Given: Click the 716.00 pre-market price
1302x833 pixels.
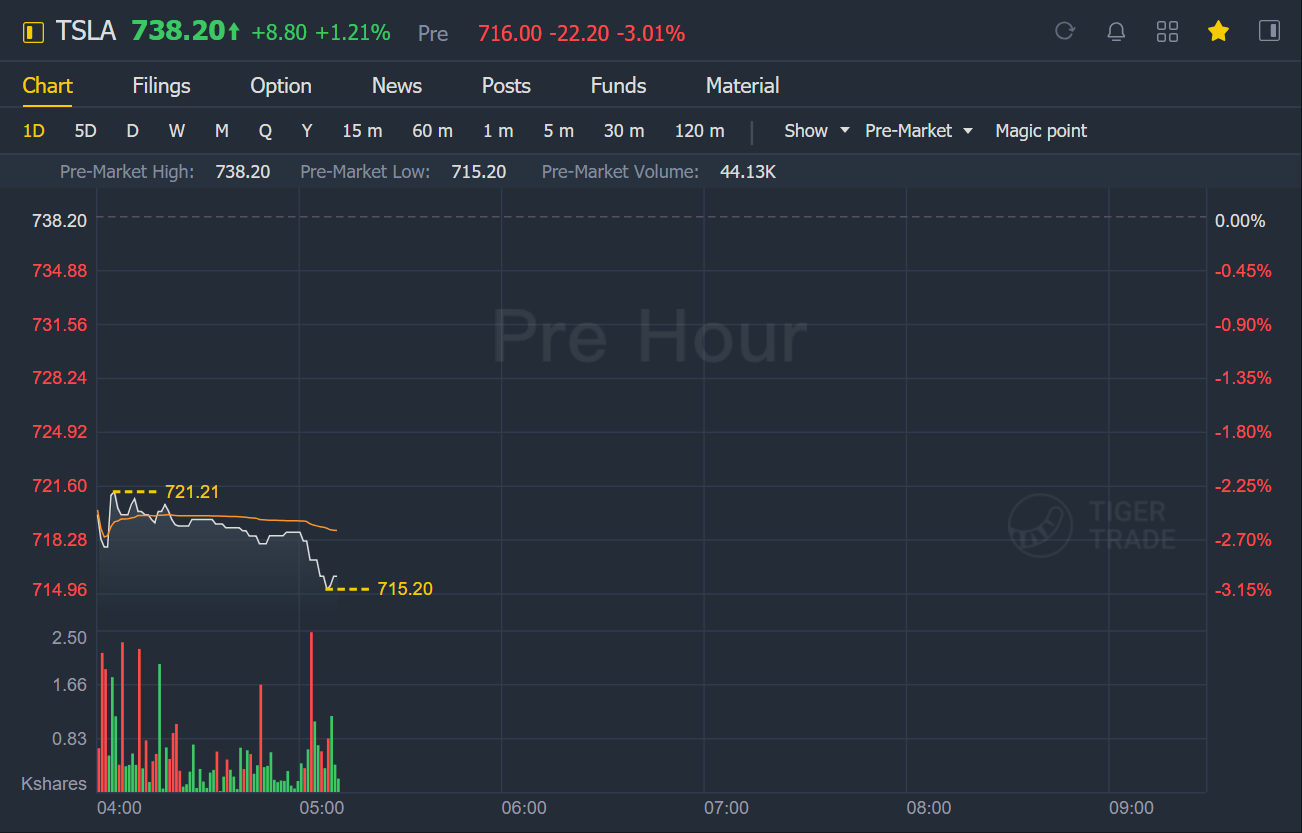Looking at the screenshot, I should [509, 33].
